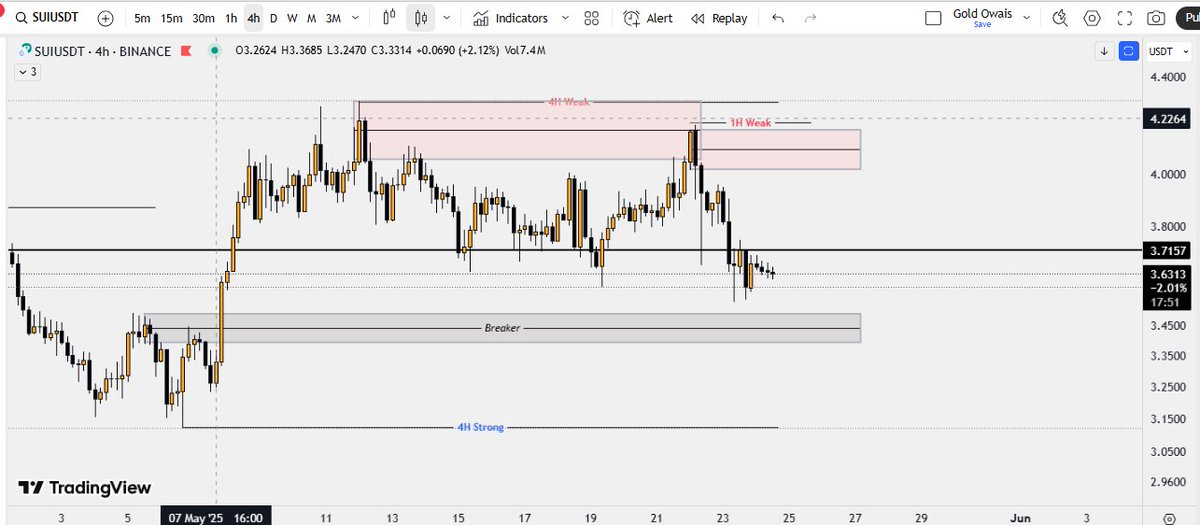
Task: Select the active 4h timeframe
Action: 254,18
